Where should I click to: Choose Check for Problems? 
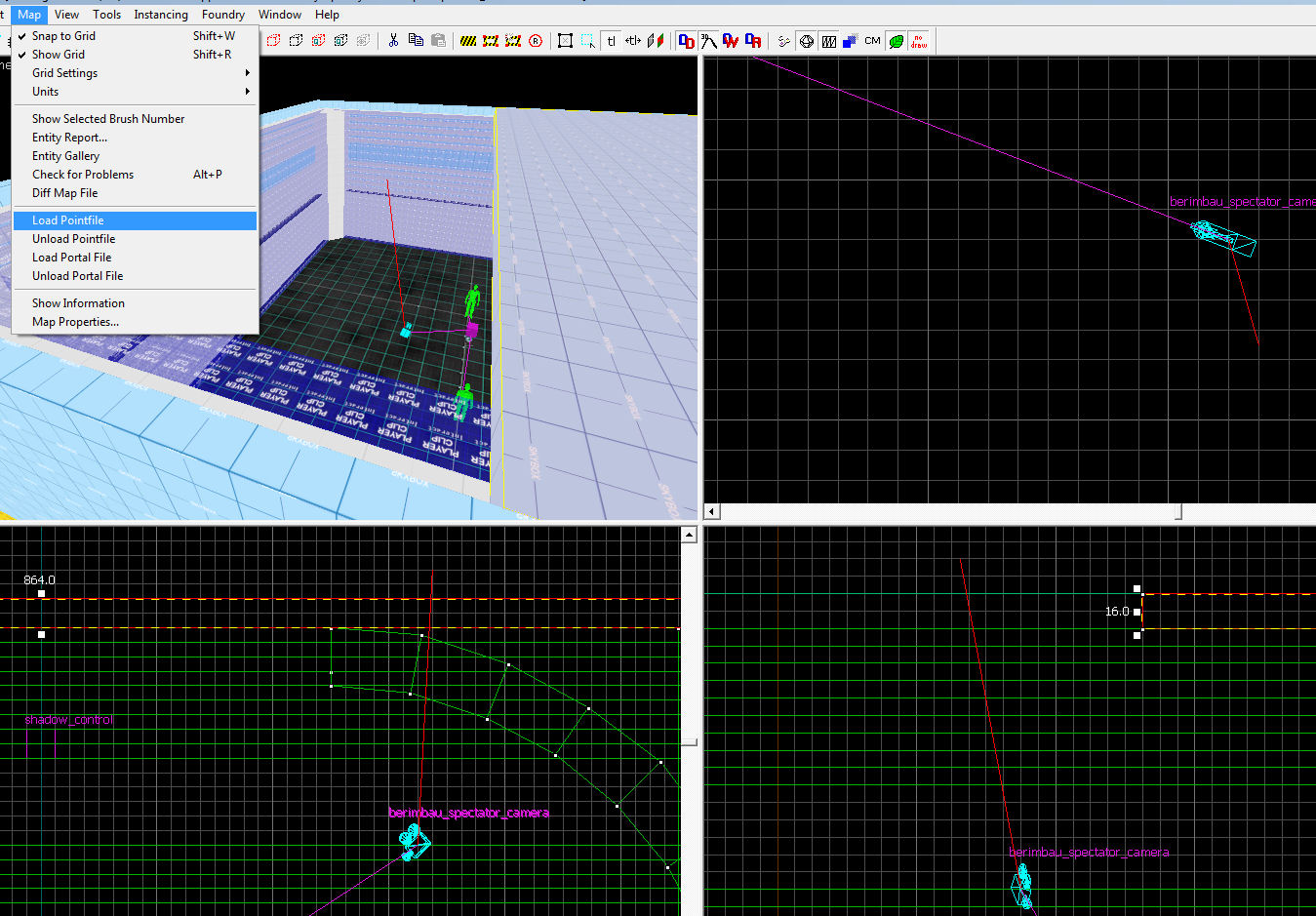[83, 175]
